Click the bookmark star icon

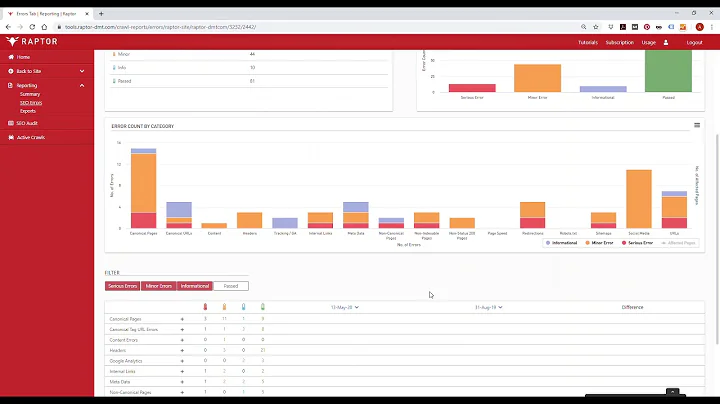tap(596, 27)
